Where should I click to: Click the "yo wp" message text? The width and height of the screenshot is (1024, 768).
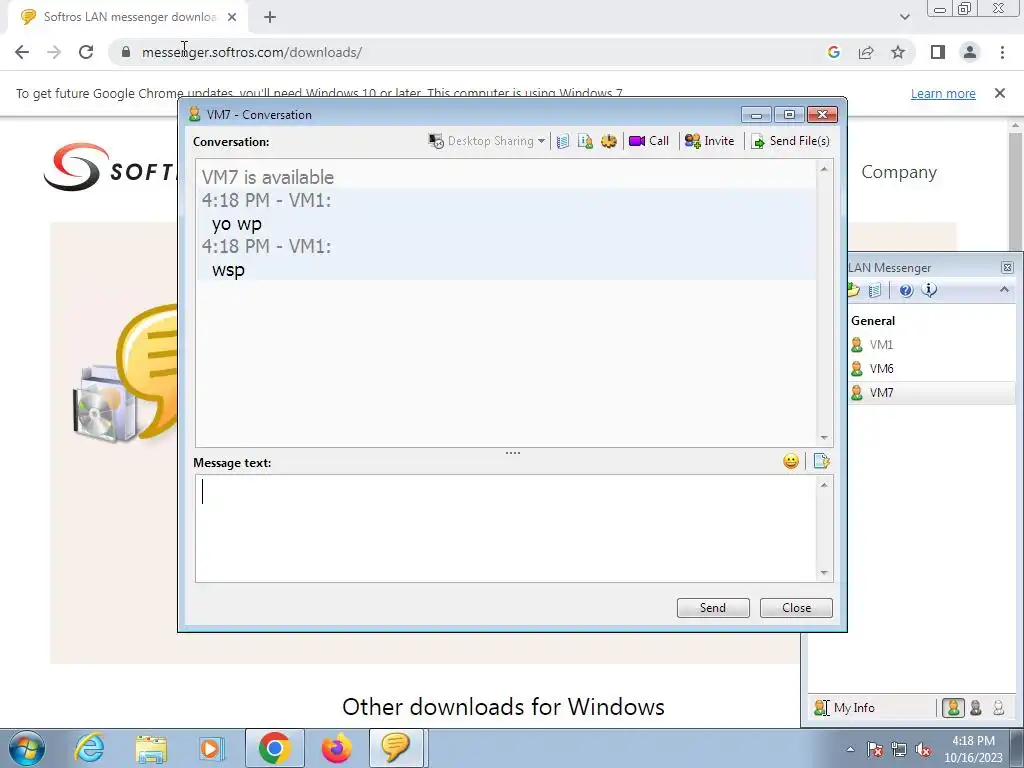point(236,223)
